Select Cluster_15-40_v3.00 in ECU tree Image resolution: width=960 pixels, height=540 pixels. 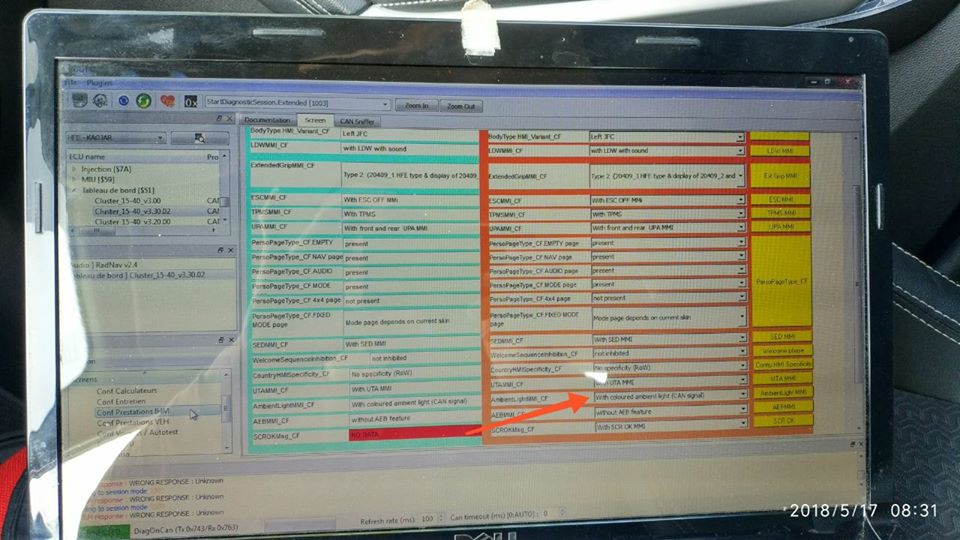128,201
